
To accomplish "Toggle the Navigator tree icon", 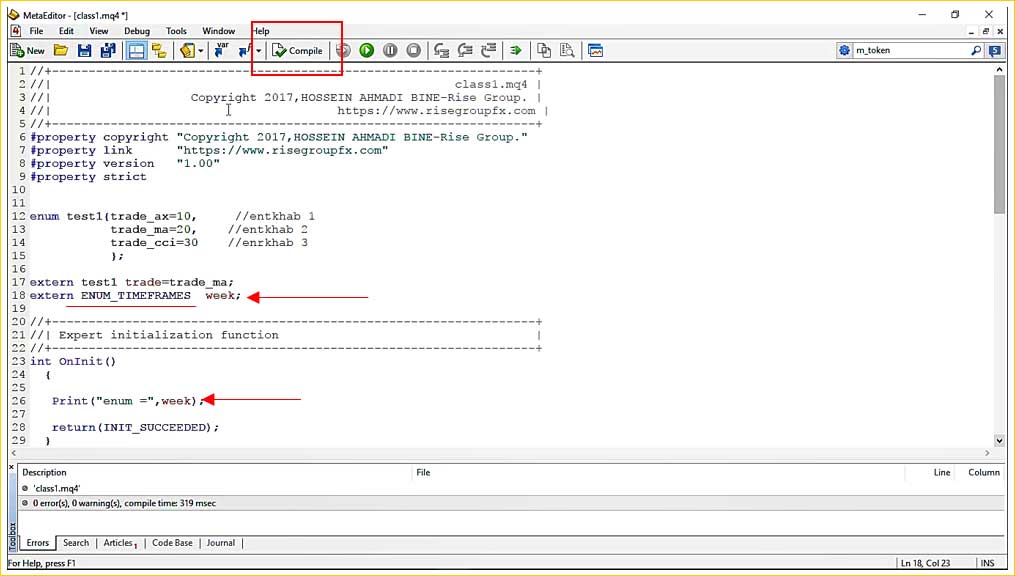I will [x=159, y=50].
